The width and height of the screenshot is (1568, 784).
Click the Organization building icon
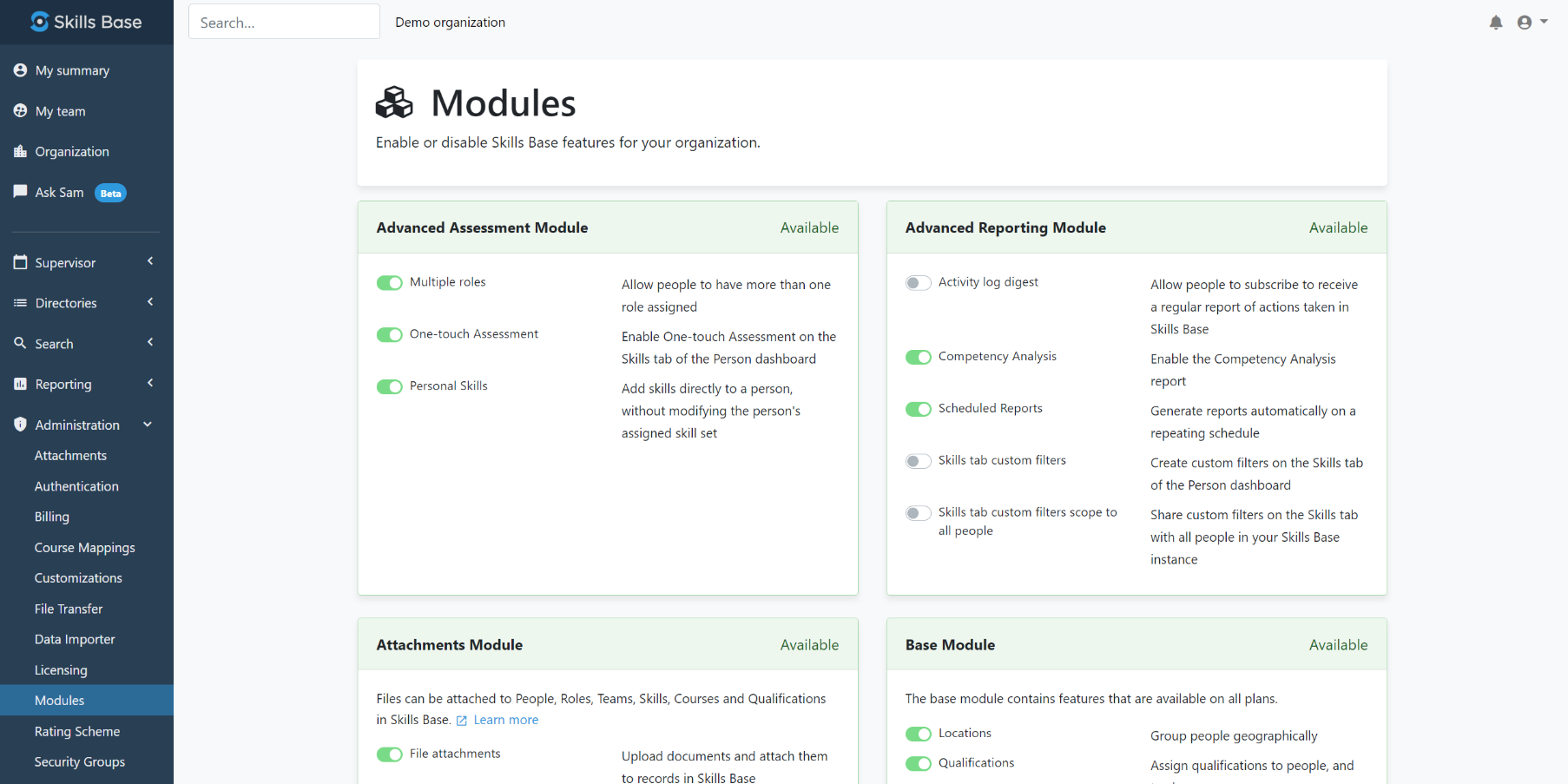[x=20, y=151]
